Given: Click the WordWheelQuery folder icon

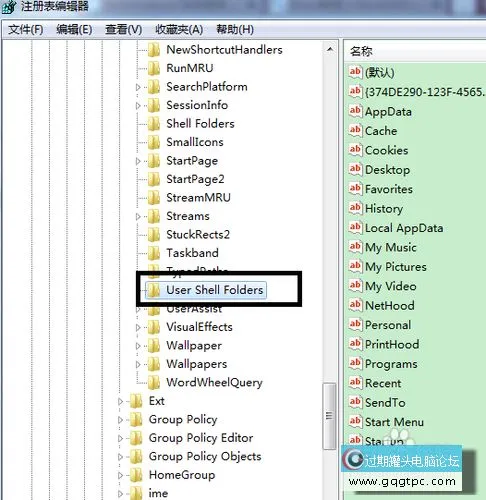Looking at the screenshot, I should click(x=154, y=383).
